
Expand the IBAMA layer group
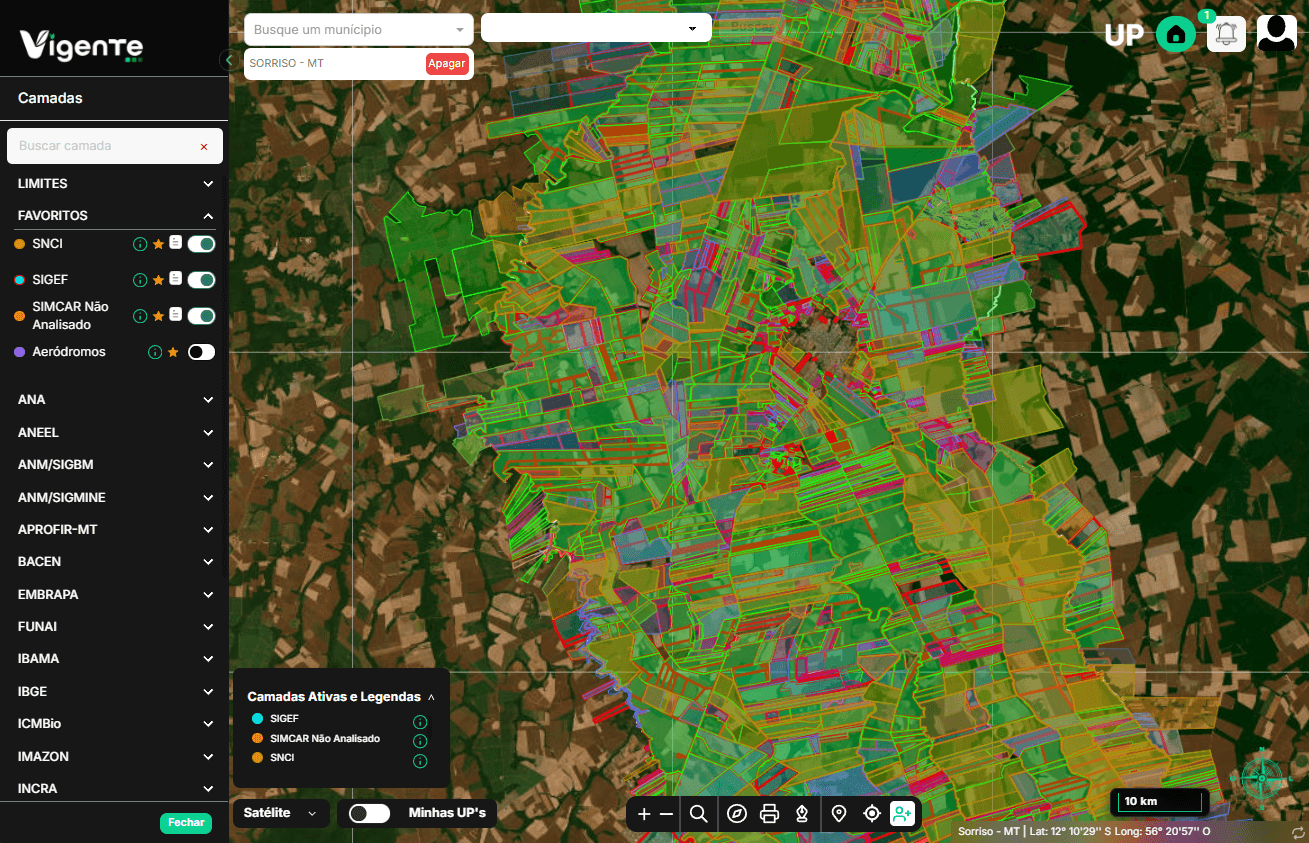click(x=114, y=659)
